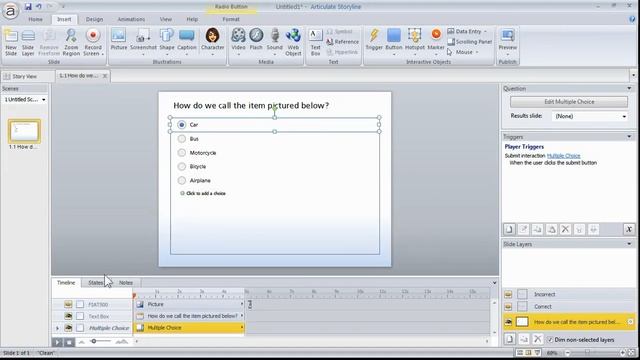Insert a Web Object
Screen dimensions: 640x360
[x=293, y=42]
